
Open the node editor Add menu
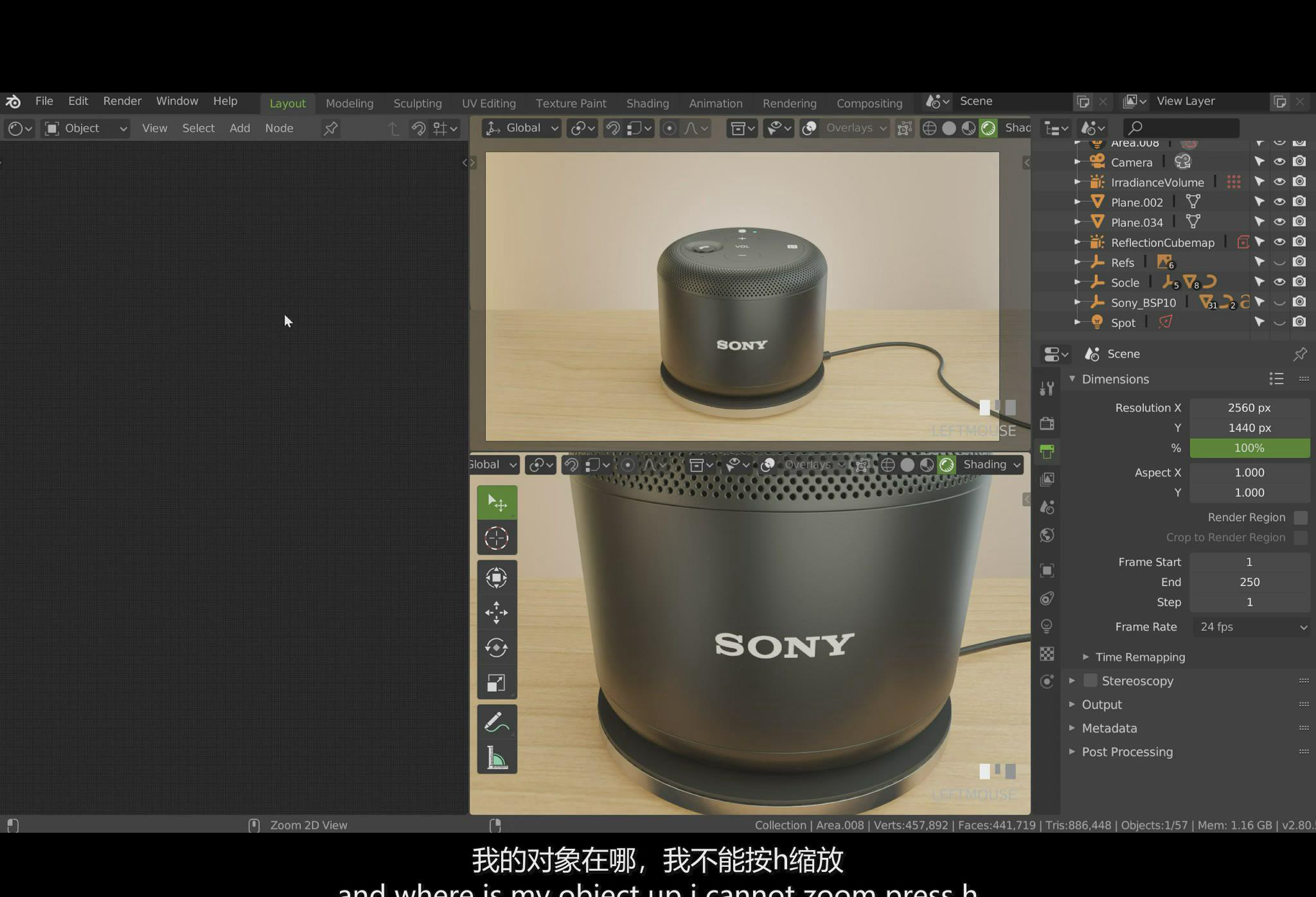[240, 129]
